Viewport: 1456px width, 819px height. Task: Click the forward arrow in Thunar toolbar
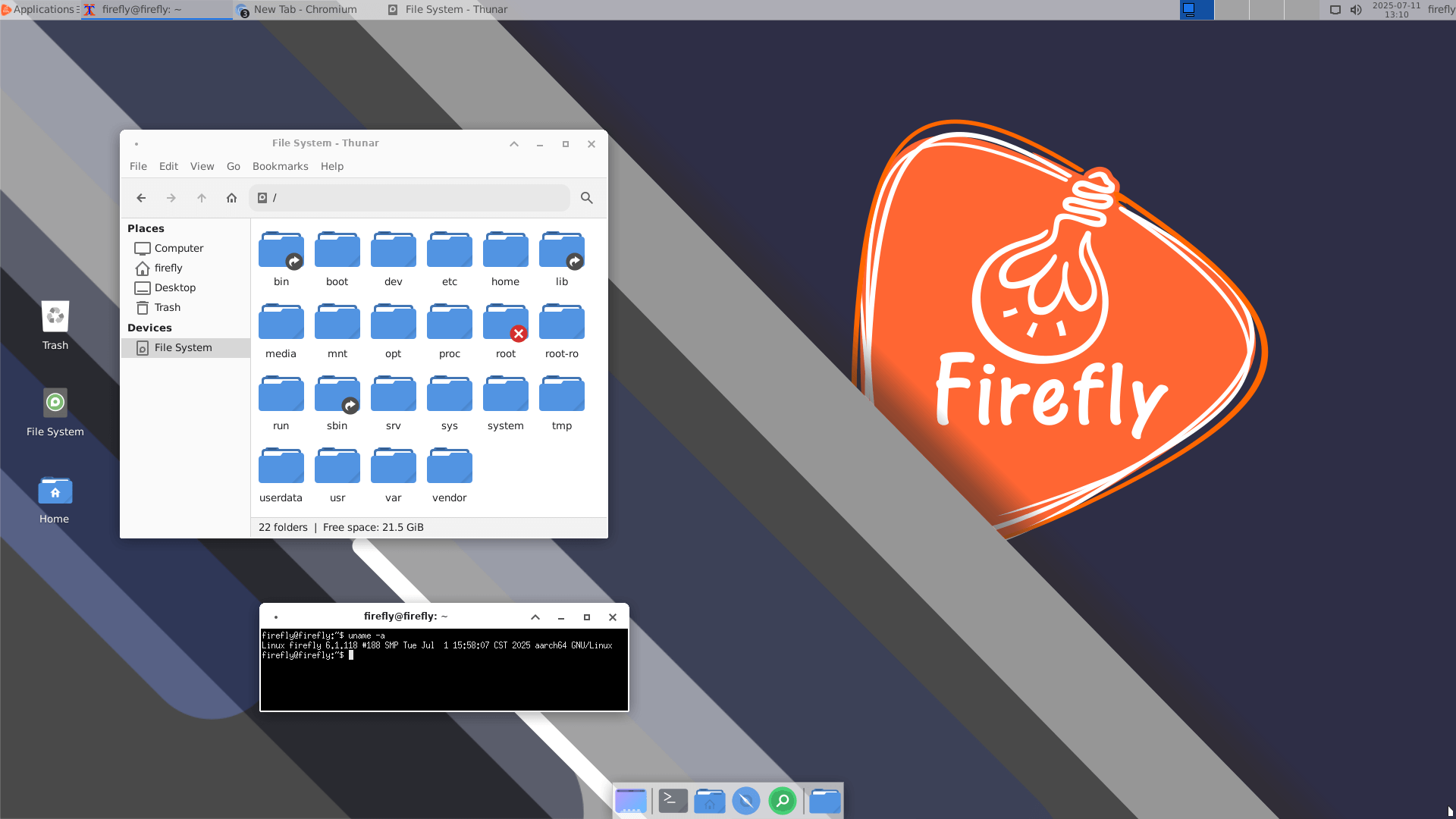[171, 198]
